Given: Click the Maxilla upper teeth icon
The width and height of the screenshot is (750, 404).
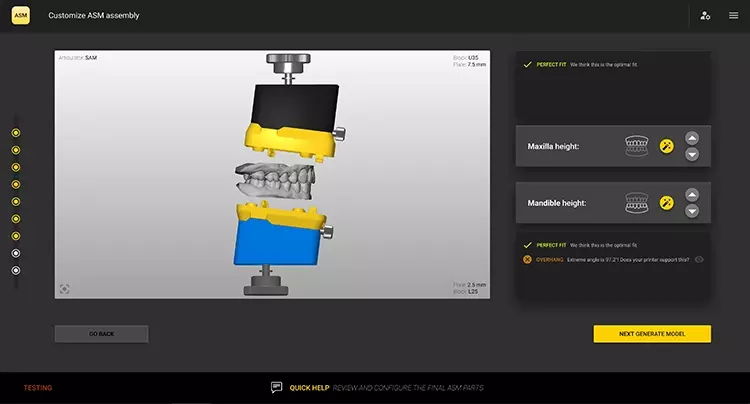Looking at the screenshot, I should click(x=637, y=146).
